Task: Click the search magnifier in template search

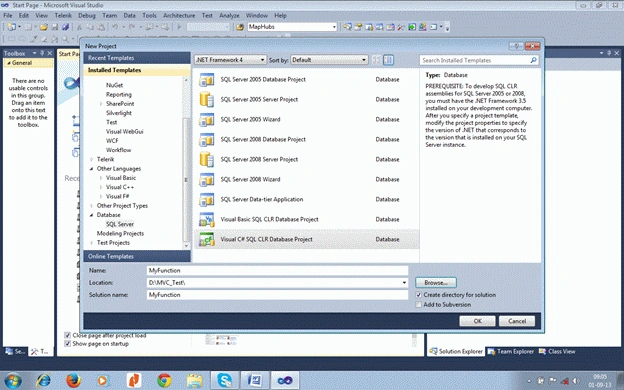Action: point(533,60)
